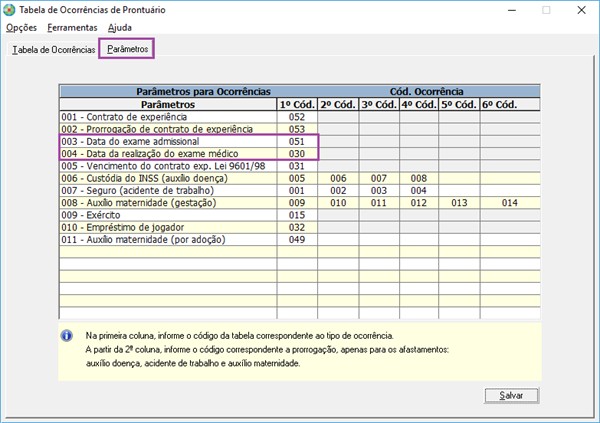Open the Ajuda menu

pyautogui.click(x=120, y=28)
